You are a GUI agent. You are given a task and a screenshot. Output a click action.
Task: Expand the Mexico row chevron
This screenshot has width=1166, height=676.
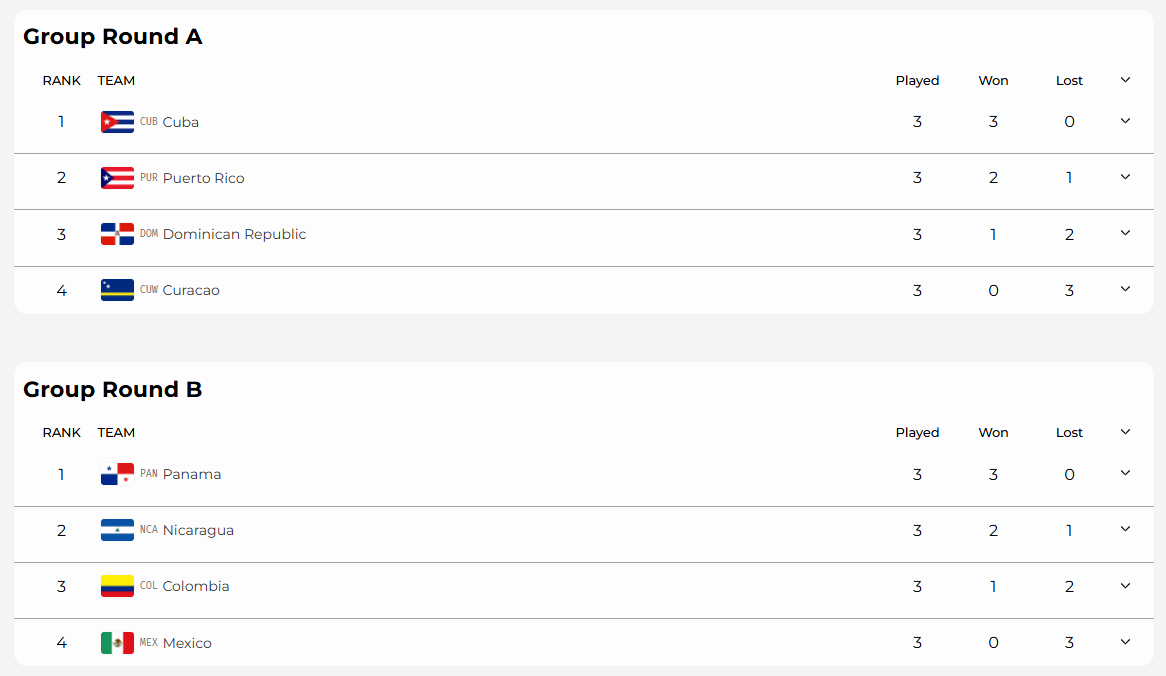tap(1125, 642)
